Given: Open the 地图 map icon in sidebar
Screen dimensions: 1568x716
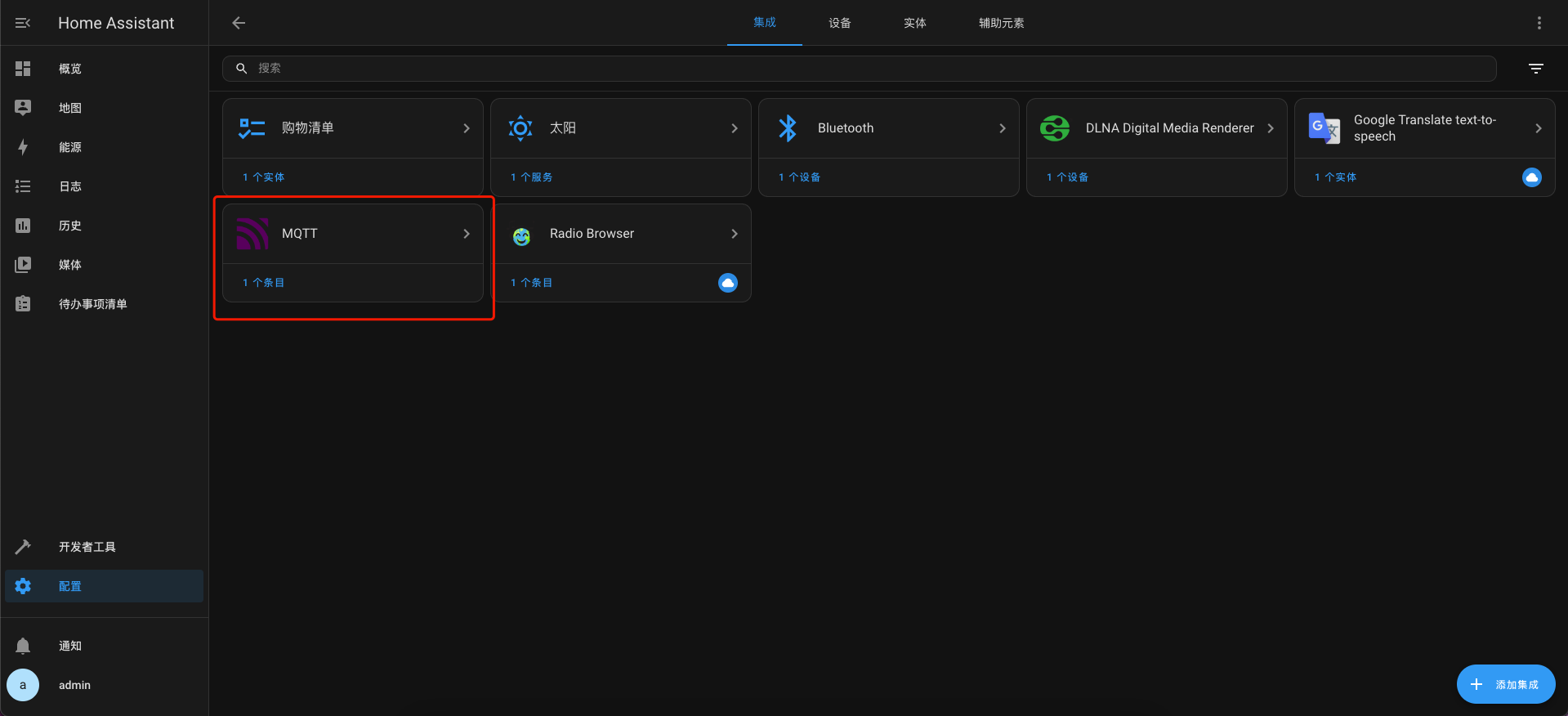Looking at the screenshot, I should click(x=23, y=108).
